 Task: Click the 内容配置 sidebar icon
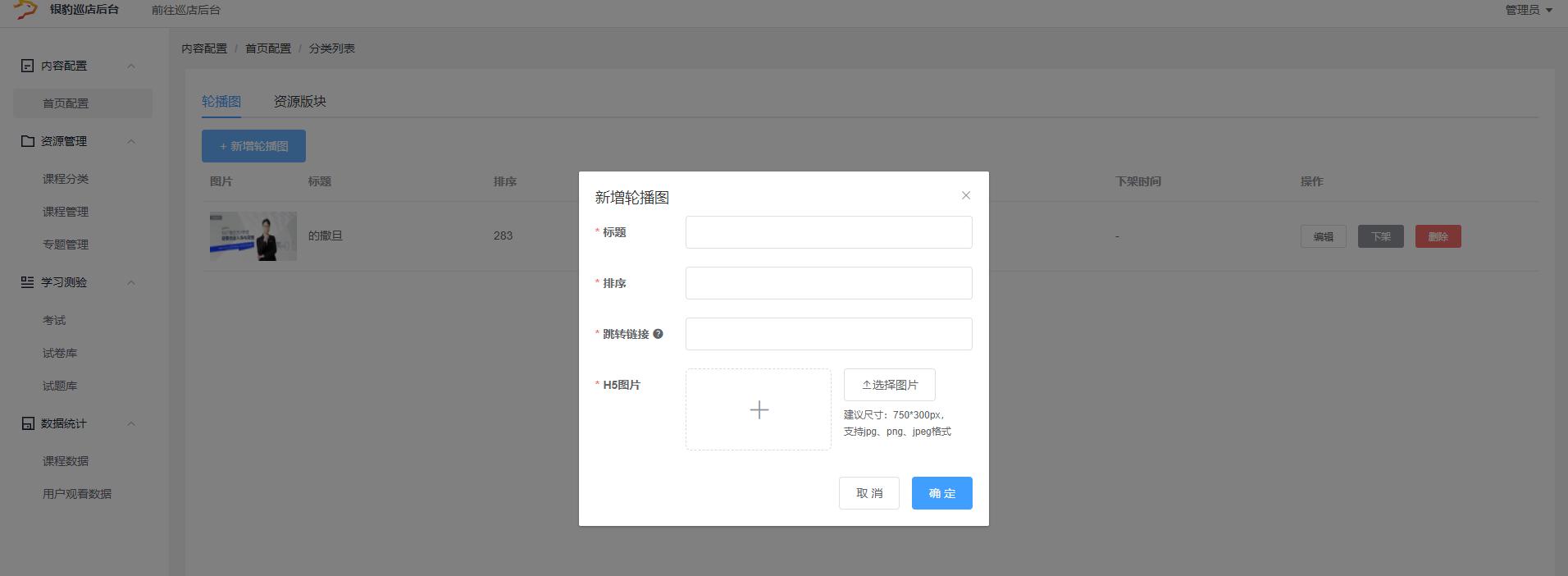pos(27,66)
